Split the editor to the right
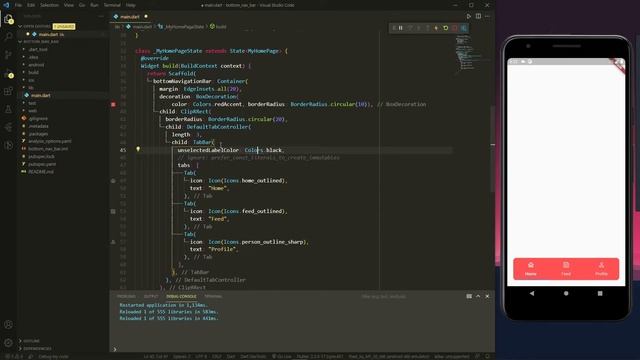This screenshot has height=360, width=640. (x=478, y=16)
